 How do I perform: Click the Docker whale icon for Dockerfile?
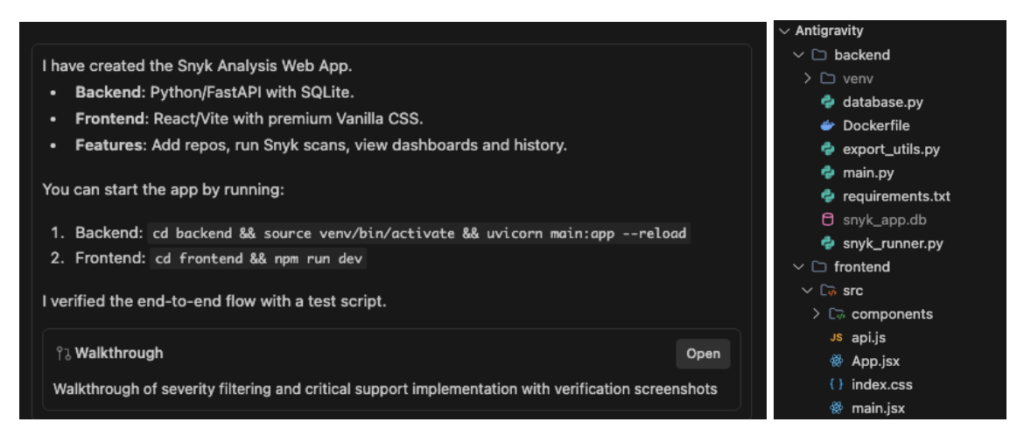click(827, 126)
